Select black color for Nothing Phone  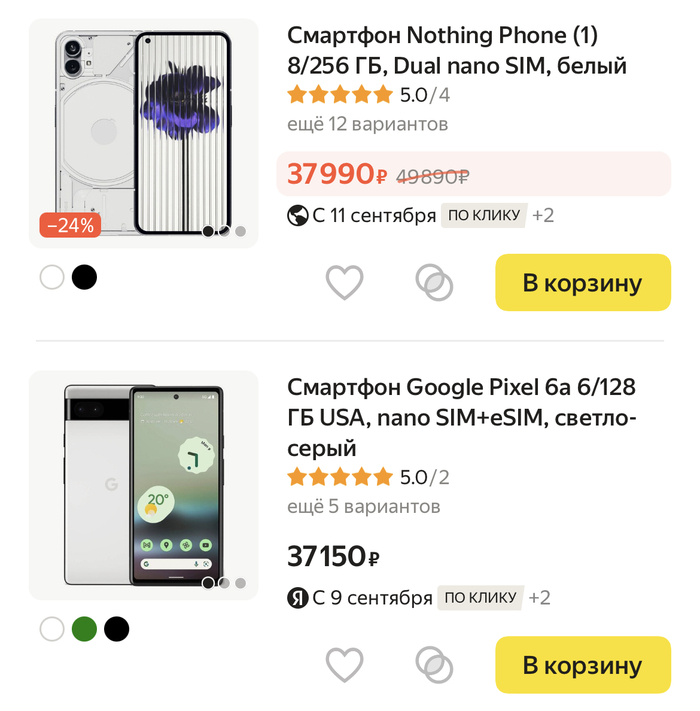(x=84, y=277)
